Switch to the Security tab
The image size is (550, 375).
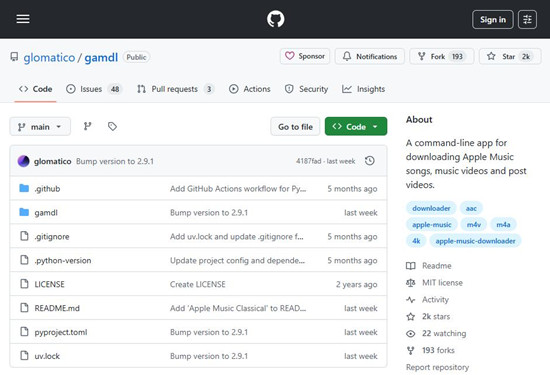pos(306,89)
